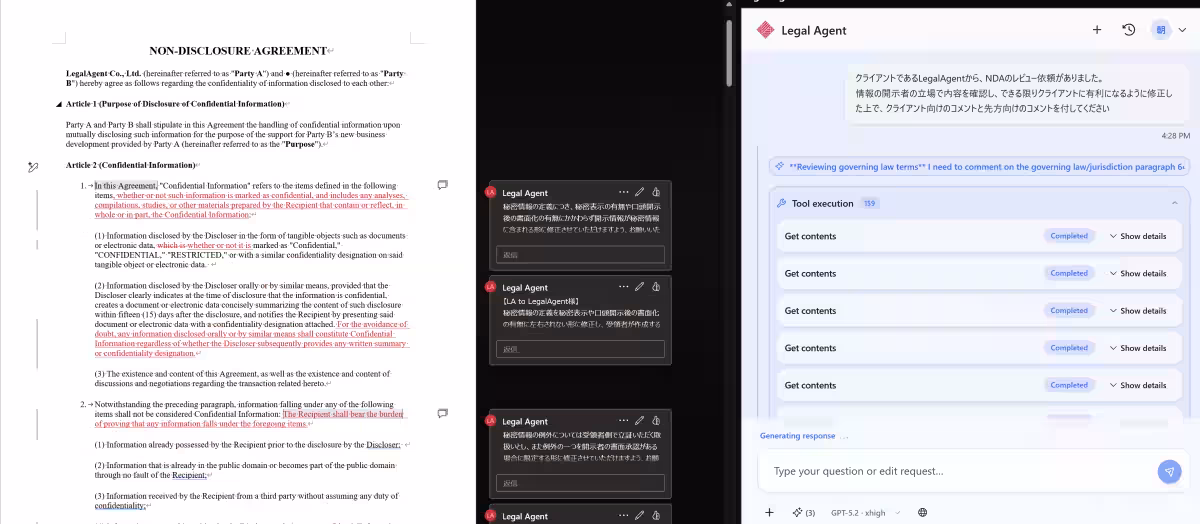Open the chat history clock icon
Viewport: 1200px width, 524px height.
[x=1129, y=30]
